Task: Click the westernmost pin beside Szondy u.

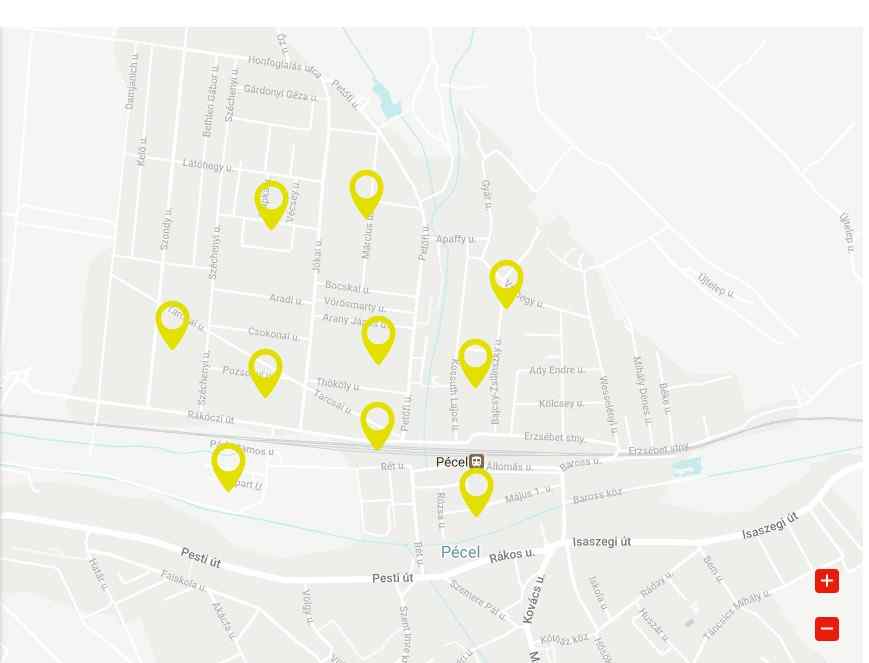Action: [172, 325]
